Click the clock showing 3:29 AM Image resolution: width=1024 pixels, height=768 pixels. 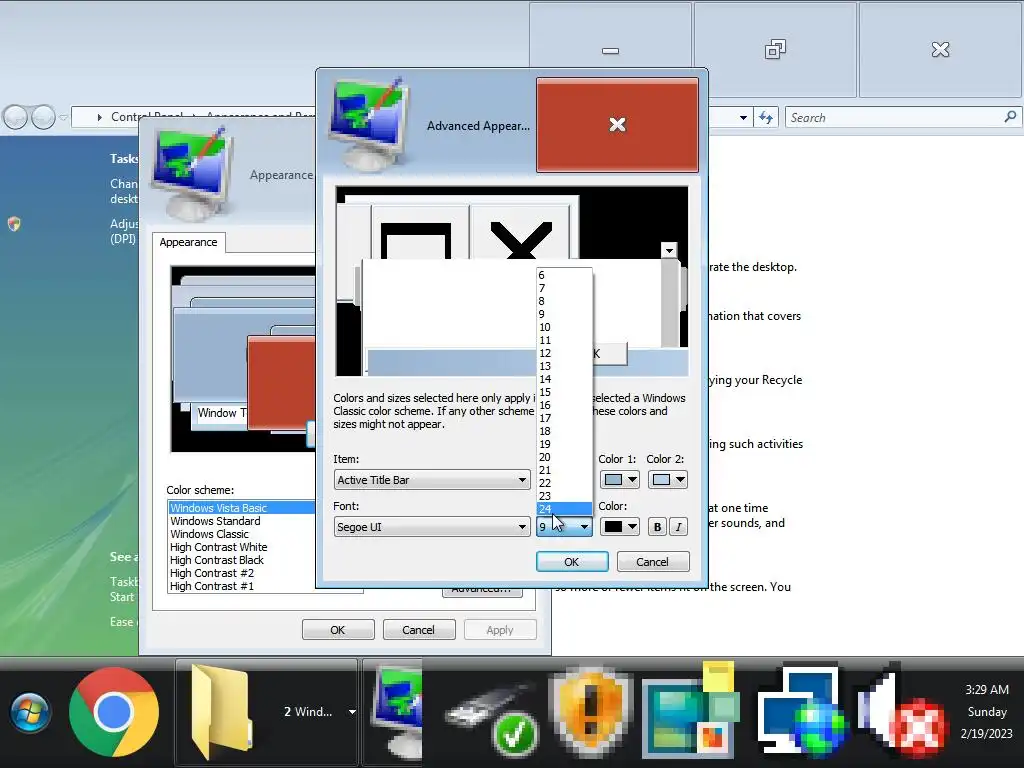click(987, 690)
